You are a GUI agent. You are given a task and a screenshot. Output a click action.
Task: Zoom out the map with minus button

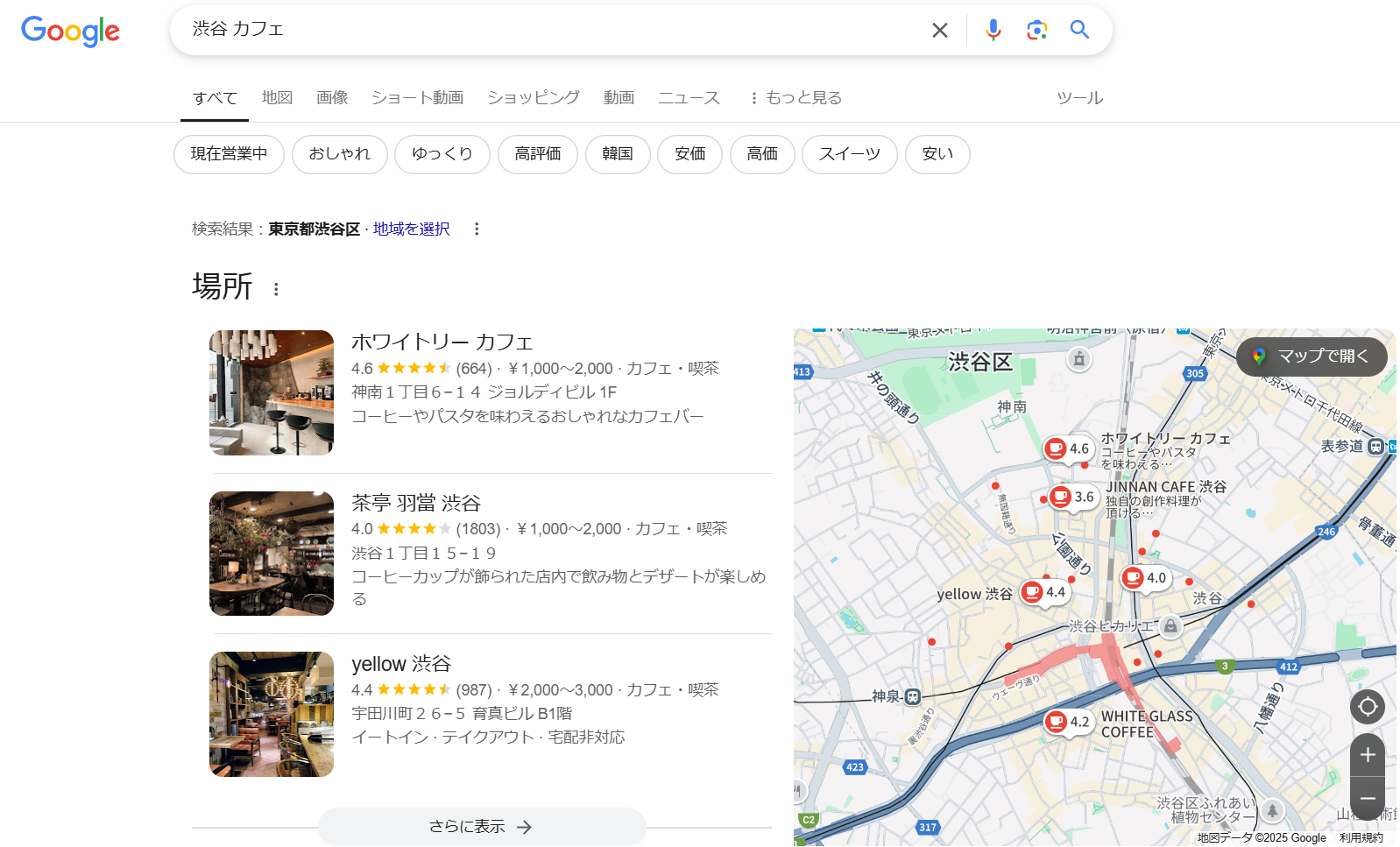tap(1367, 798)
